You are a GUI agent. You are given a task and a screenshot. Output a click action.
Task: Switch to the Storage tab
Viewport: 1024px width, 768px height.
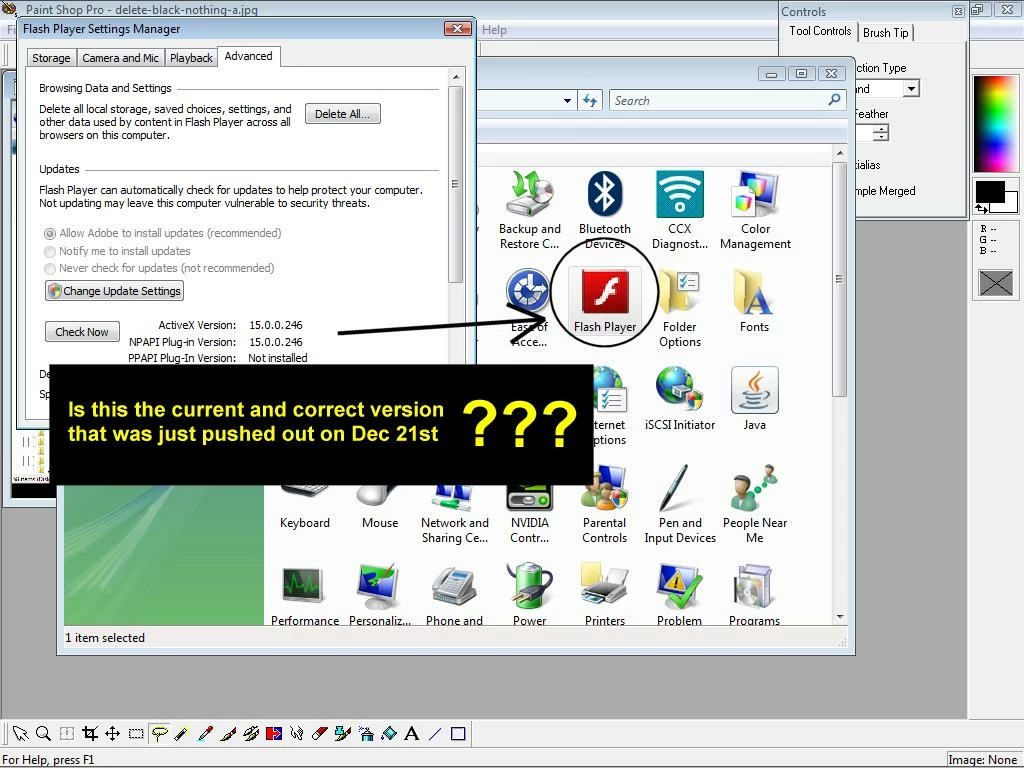click(51, 57)
